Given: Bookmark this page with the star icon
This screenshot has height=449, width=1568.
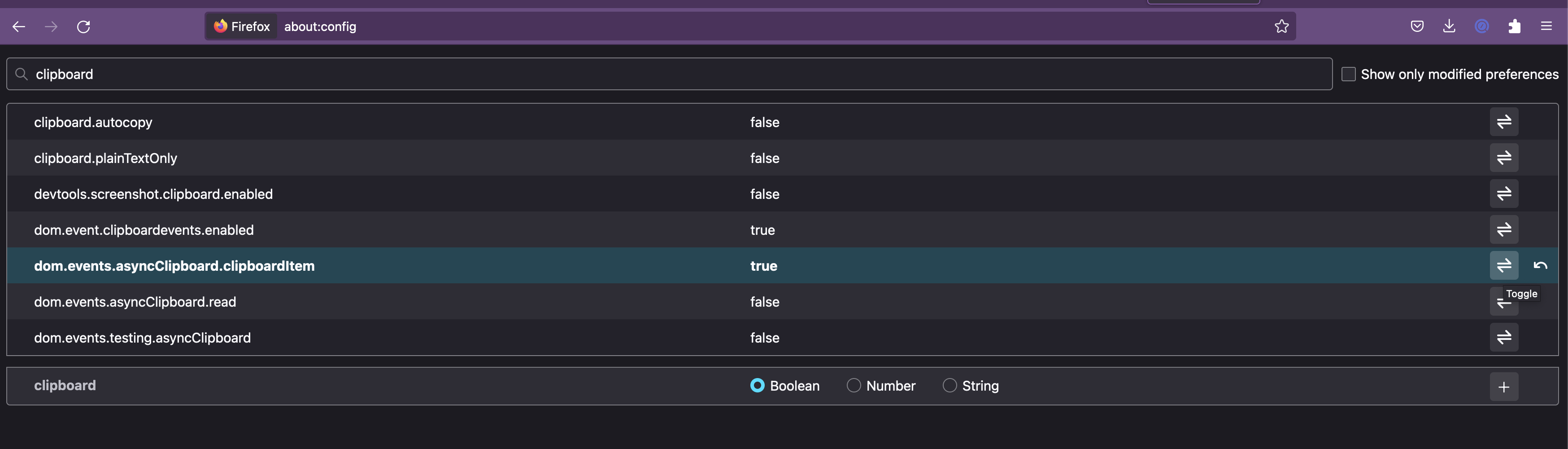Looking at the screenshot, I should point(1282,26).
